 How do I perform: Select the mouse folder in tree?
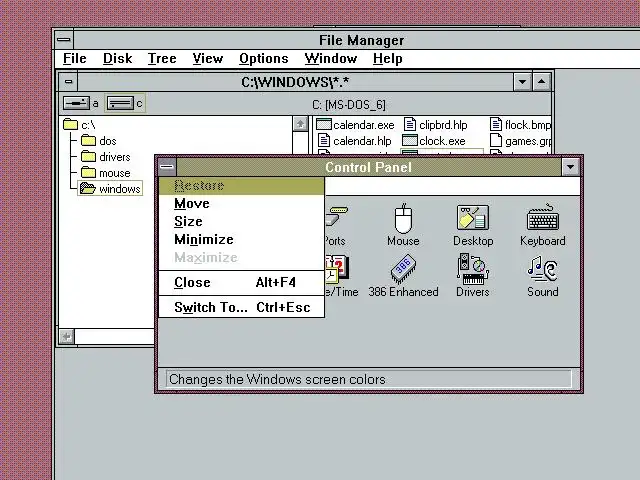click(x=106, y=173)
